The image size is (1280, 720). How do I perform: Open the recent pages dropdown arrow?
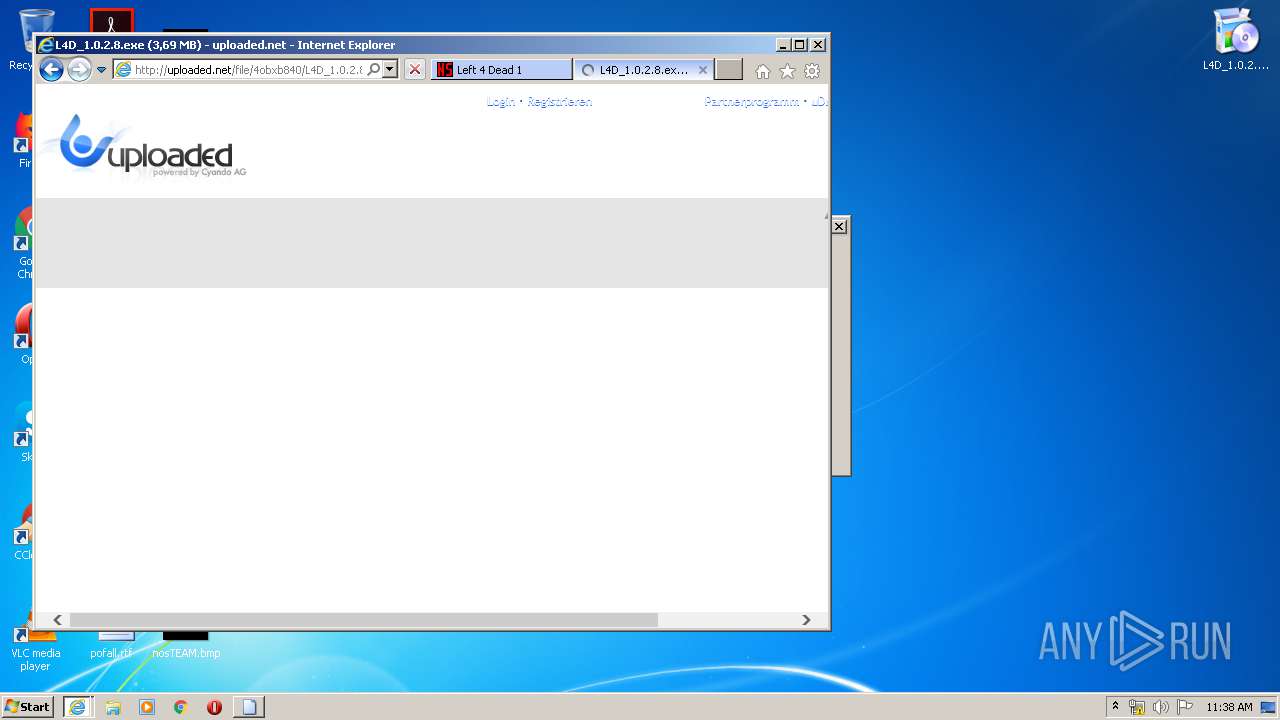(x=101, y=70)
